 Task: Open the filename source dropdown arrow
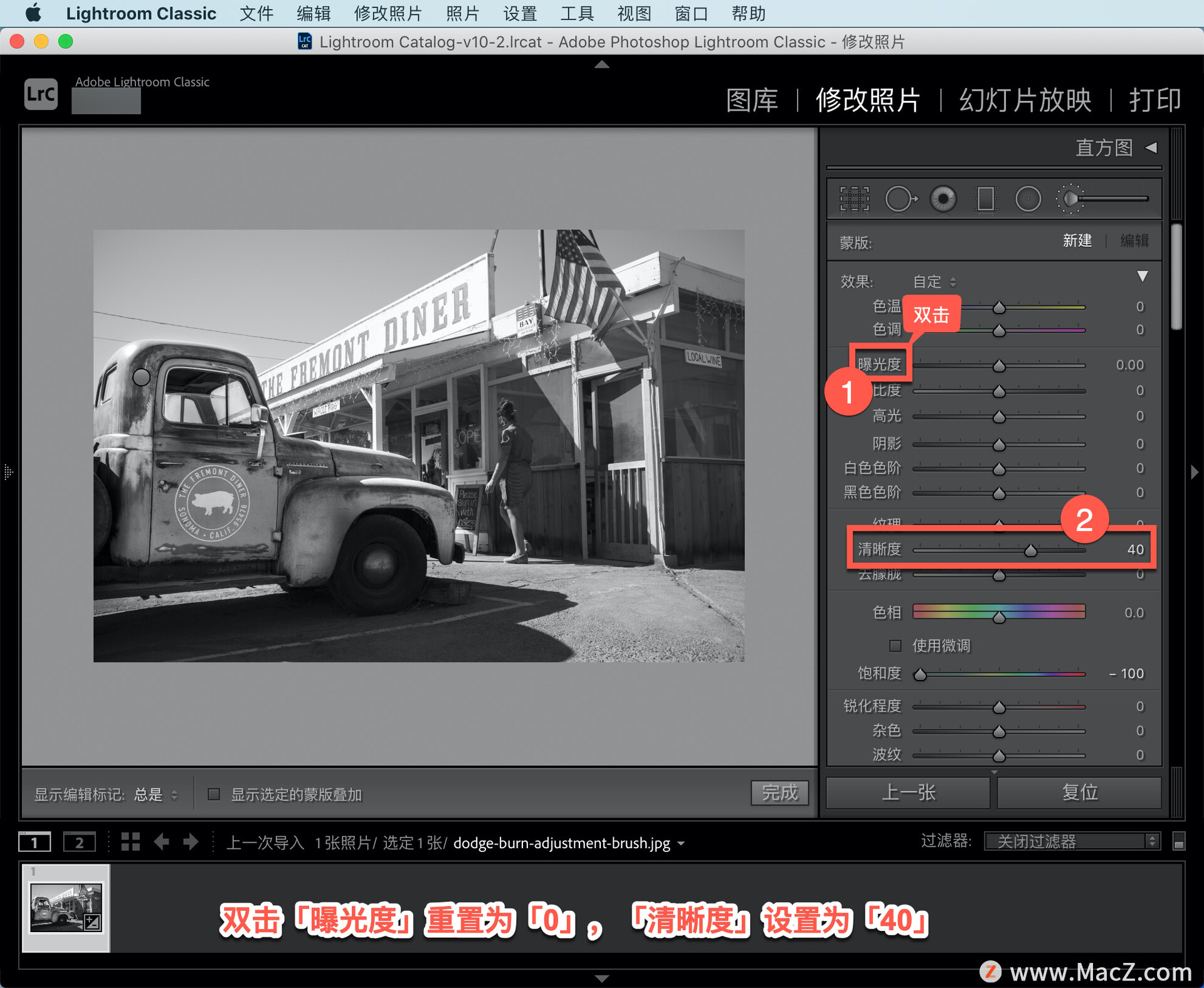tap(682, 844)
